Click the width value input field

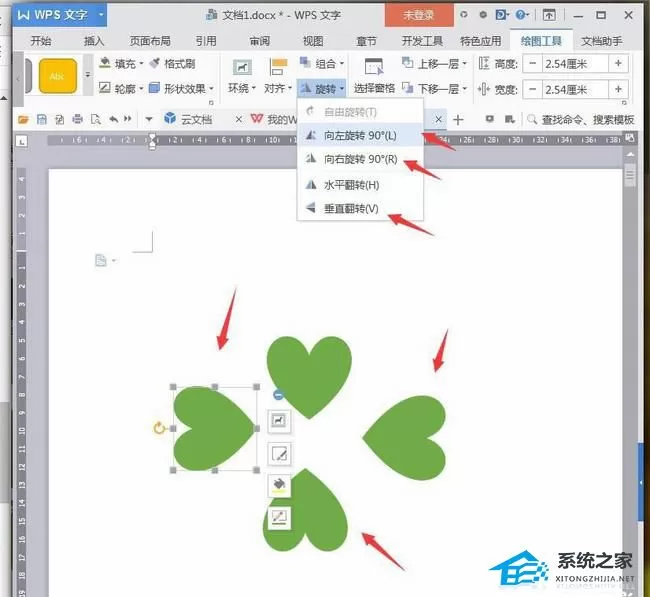point(575,90)
